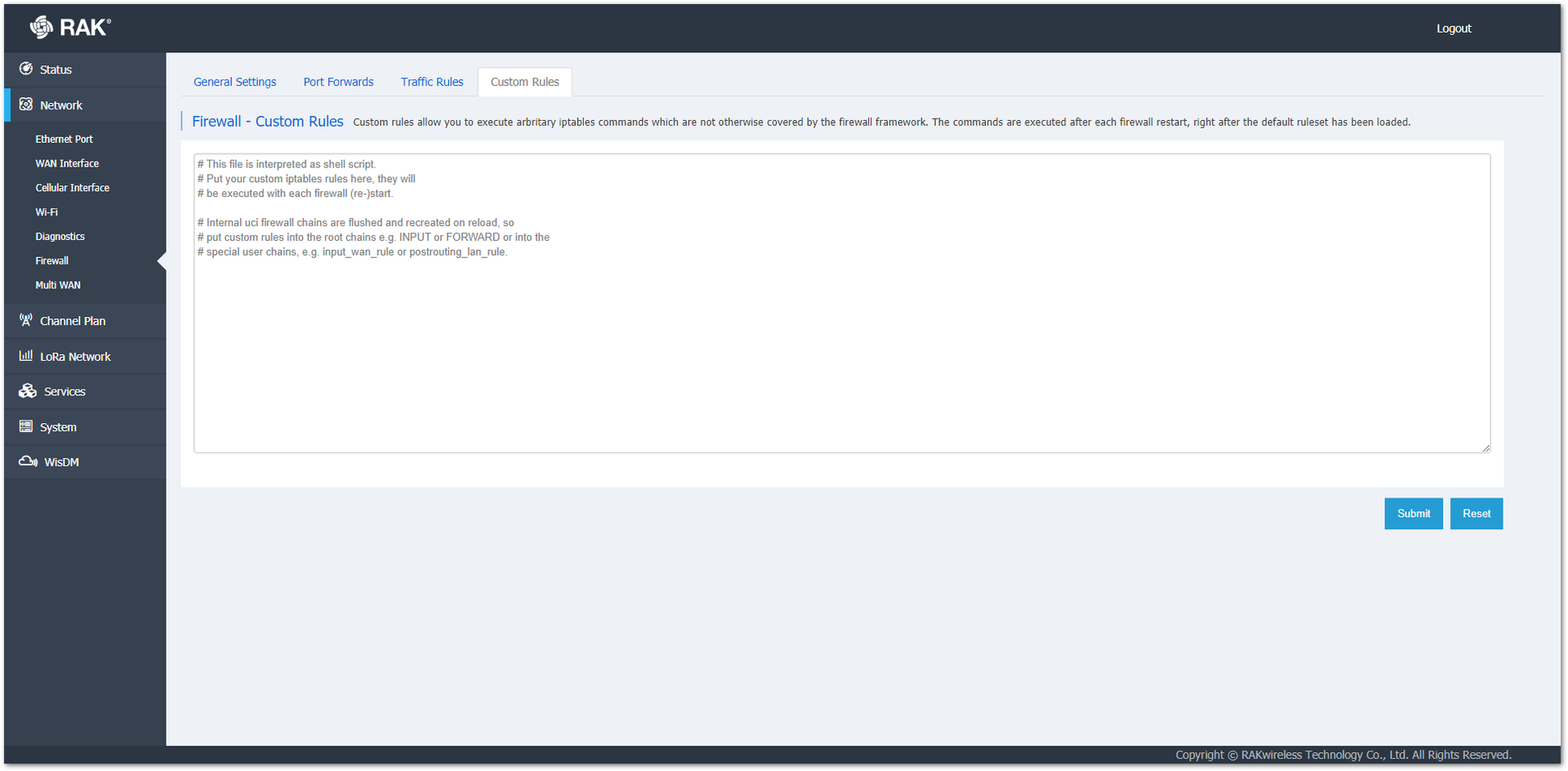Go to the Cellular Interface page
Viewport: 1568px width, 771px height.
pos(72,188)
